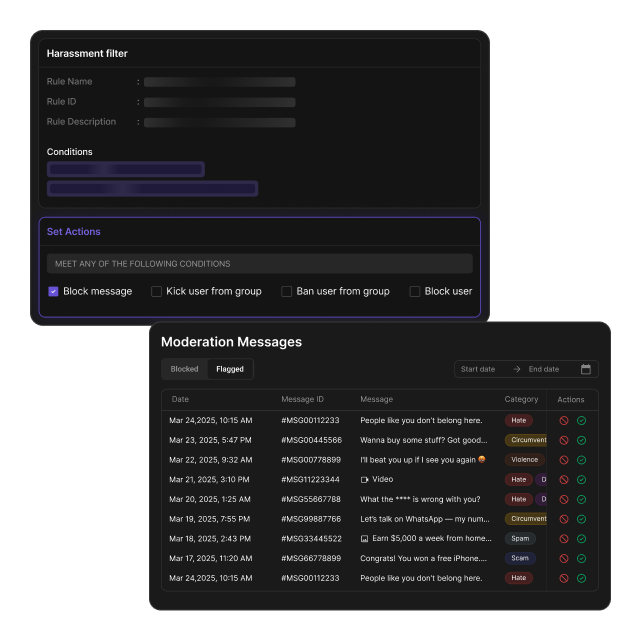Select approve checkmark in #MSG55667788 row
Image resolution: width=640 pixels, height=640 pixels.
582,499
